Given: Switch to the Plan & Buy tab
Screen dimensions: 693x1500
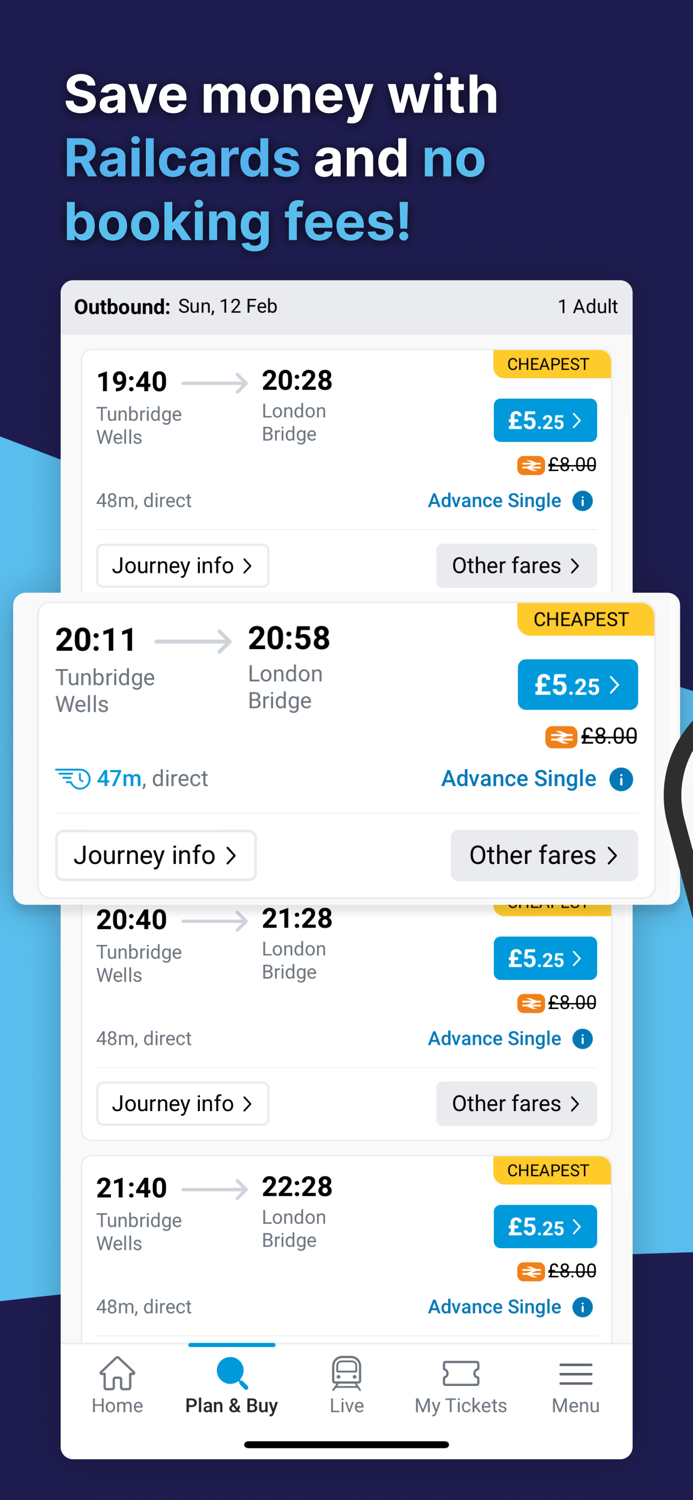Looking at the screenshot, I should [x=231, y=1385].
